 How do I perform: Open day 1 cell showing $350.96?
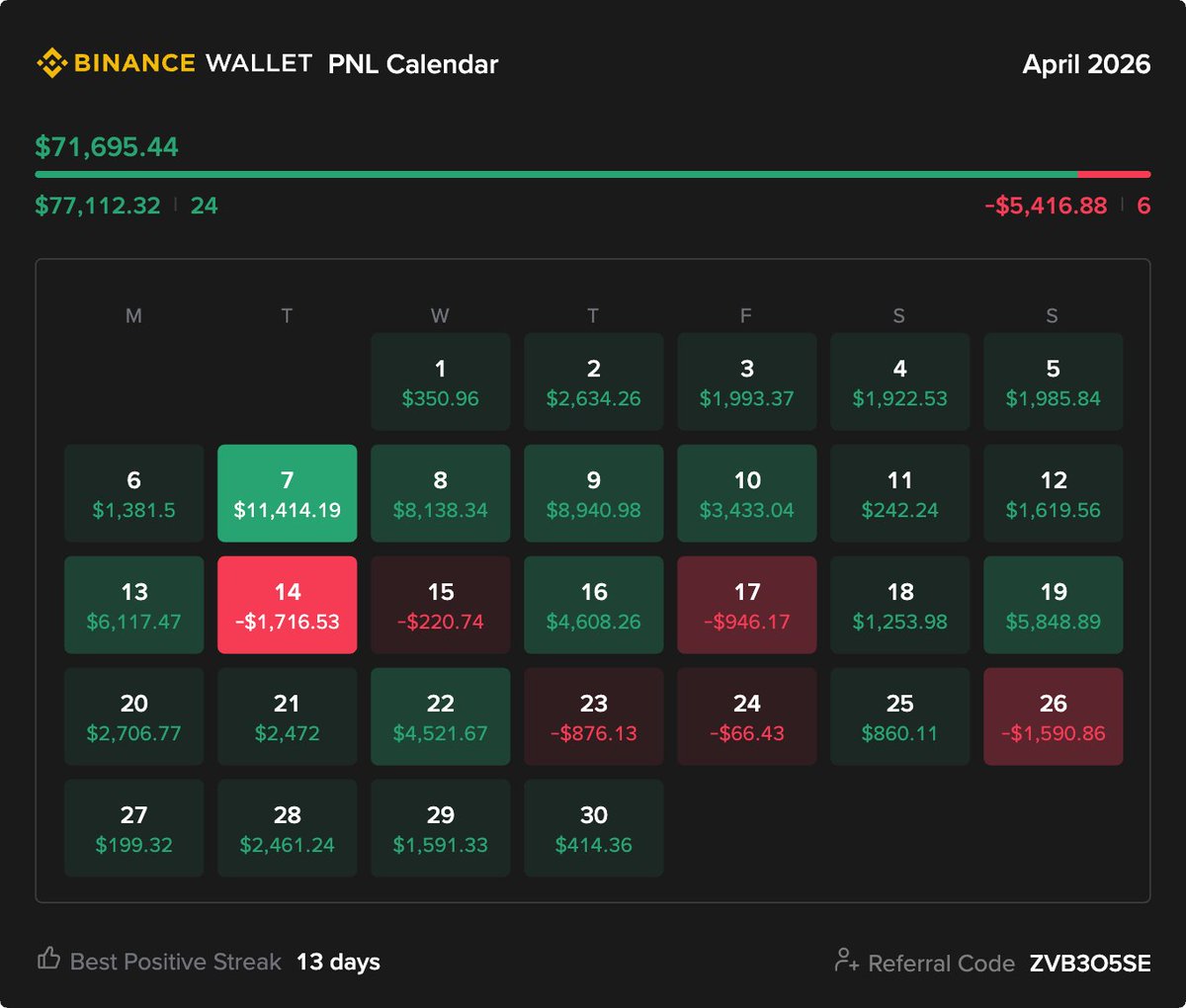point(441,381)
